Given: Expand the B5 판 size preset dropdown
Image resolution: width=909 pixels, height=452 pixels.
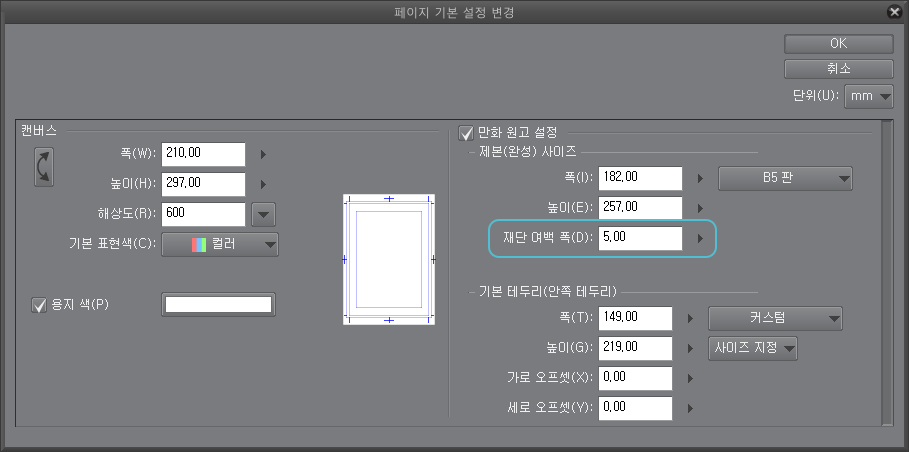Looking at the screenshot, I should 785,179.
